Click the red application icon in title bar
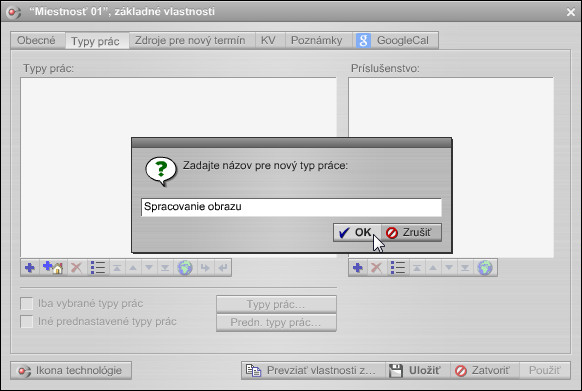The width and height of the screenshot is (582, 391). click(13, 12)
